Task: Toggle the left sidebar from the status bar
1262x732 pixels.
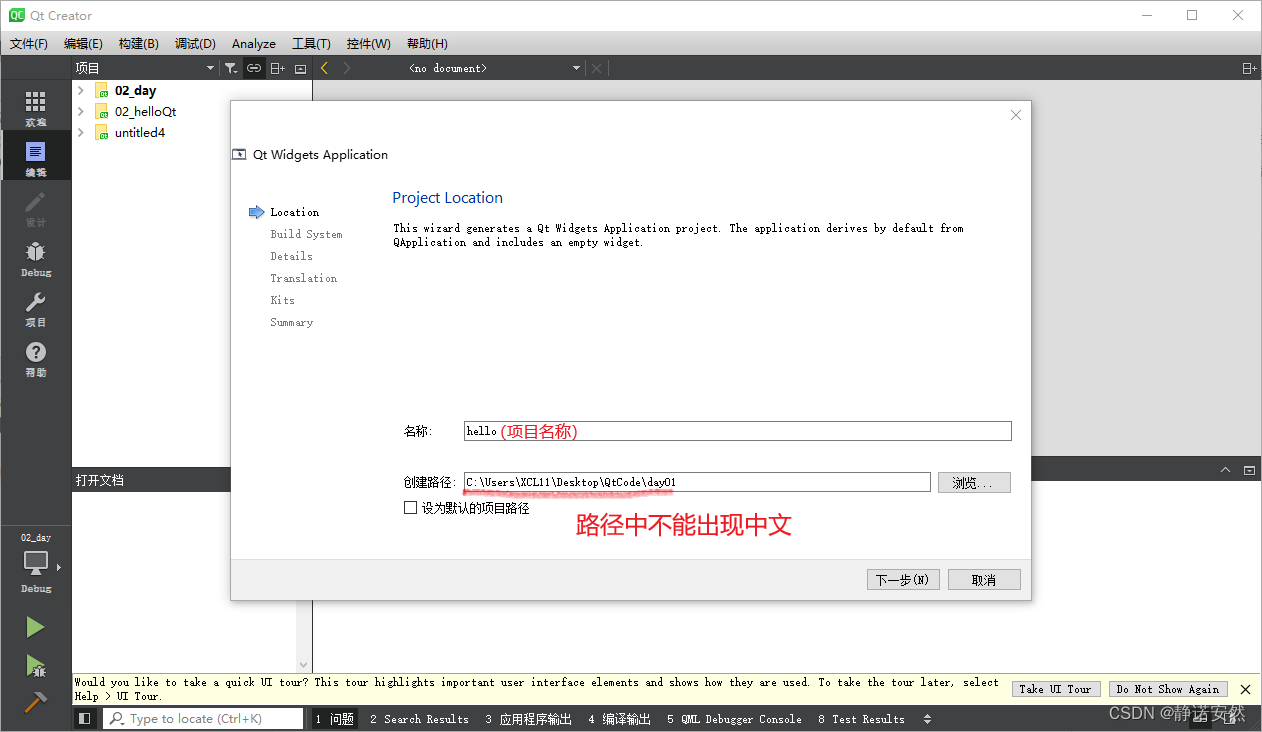Action: tap(85, 718)
